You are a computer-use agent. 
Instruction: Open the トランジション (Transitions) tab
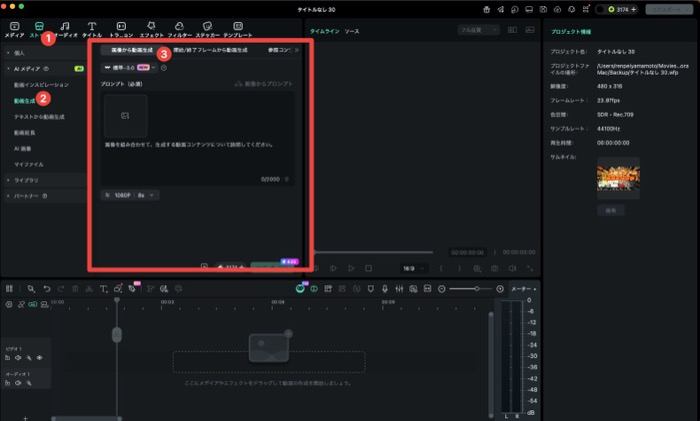(x=121, y=29)
